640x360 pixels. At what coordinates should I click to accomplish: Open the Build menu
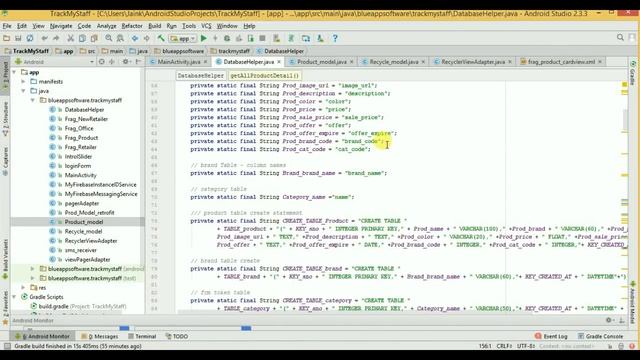click(154, 26)
